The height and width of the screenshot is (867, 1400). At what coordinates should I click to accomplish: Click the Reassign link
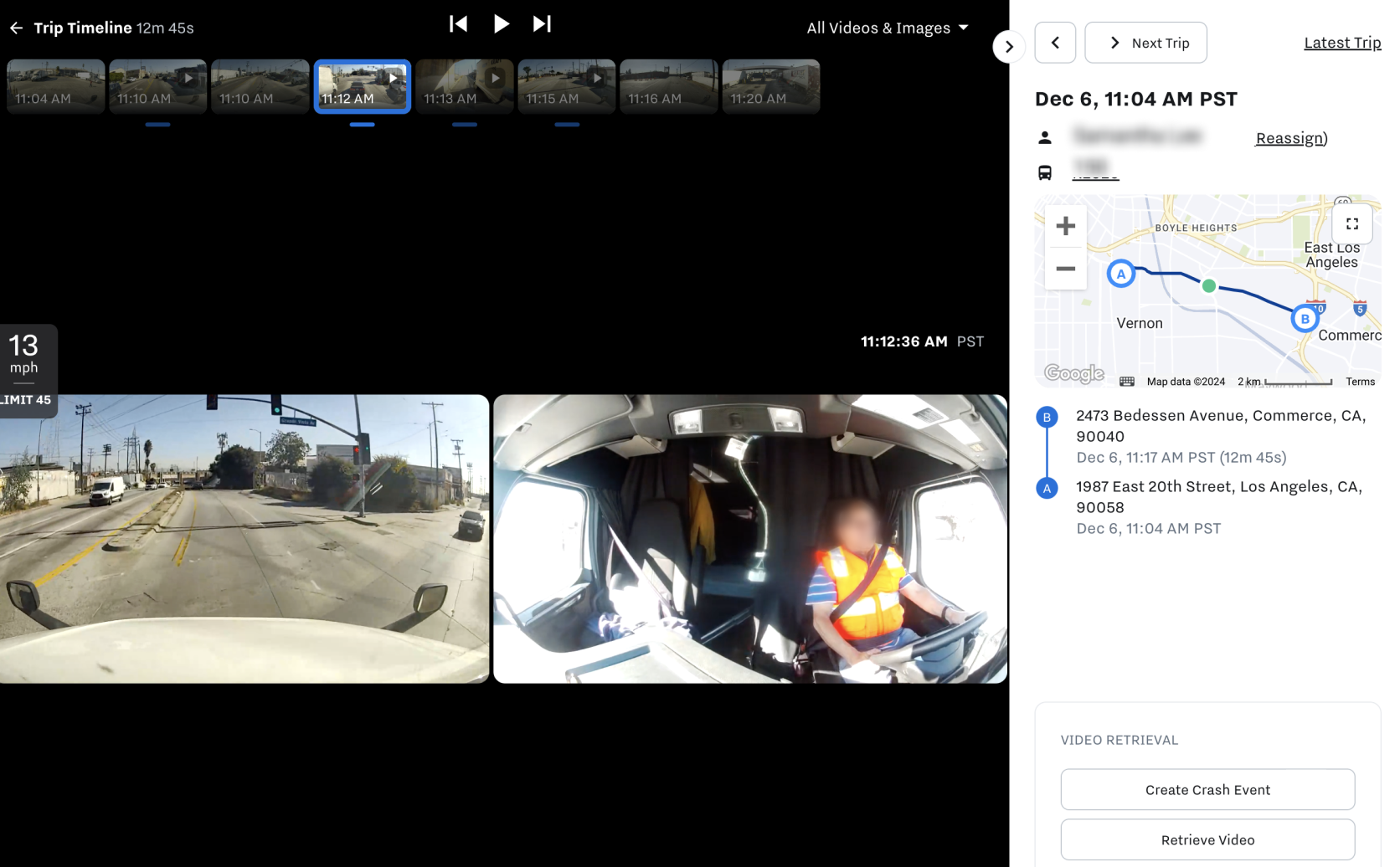pos(1288,137)
